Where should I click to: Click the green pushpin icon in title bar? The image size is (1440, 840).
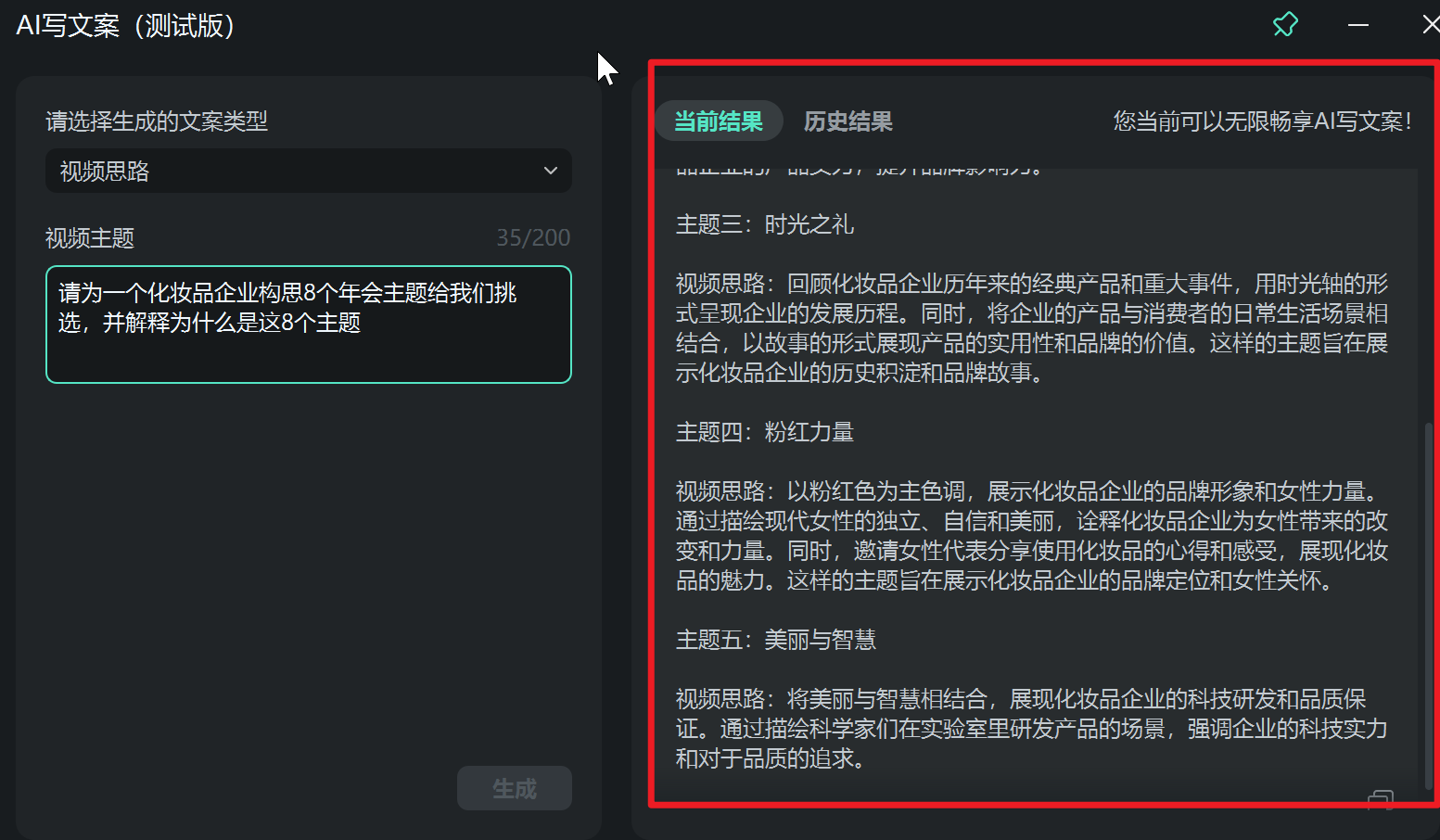1285,24
